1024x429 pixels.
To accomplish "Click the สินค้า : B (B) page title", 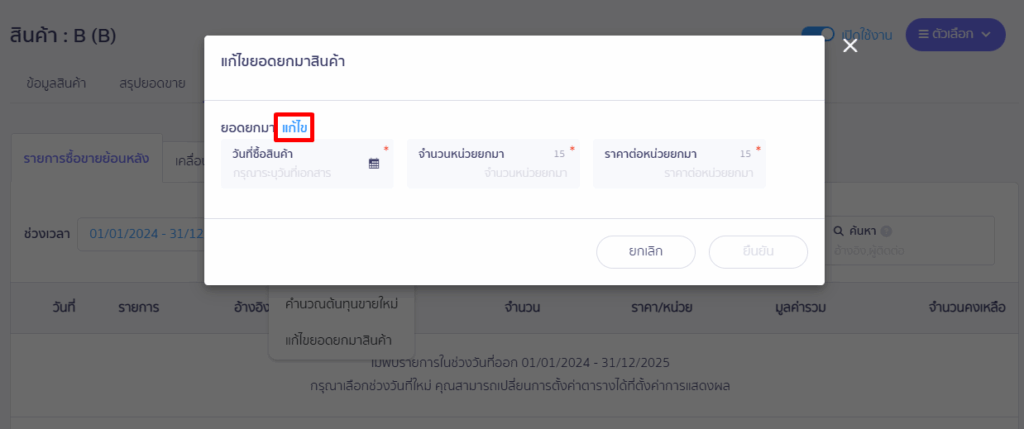I will click(x=63, y=36).
